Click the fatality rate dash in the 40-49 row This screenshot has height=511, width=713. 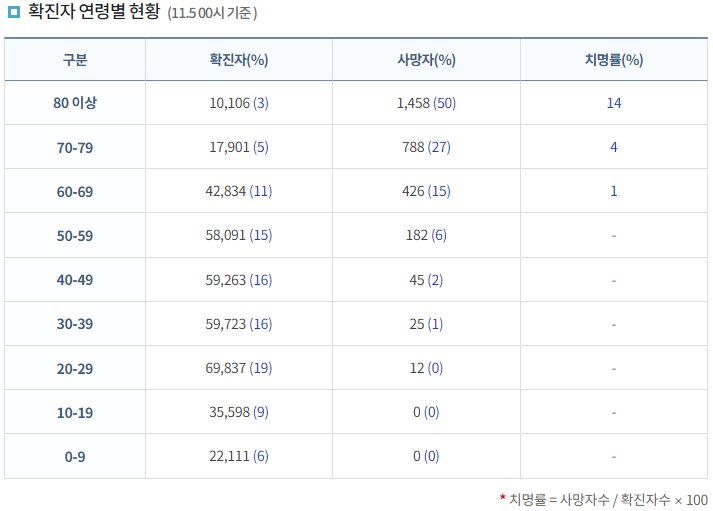pyautogui.click(x=614, y=281)
